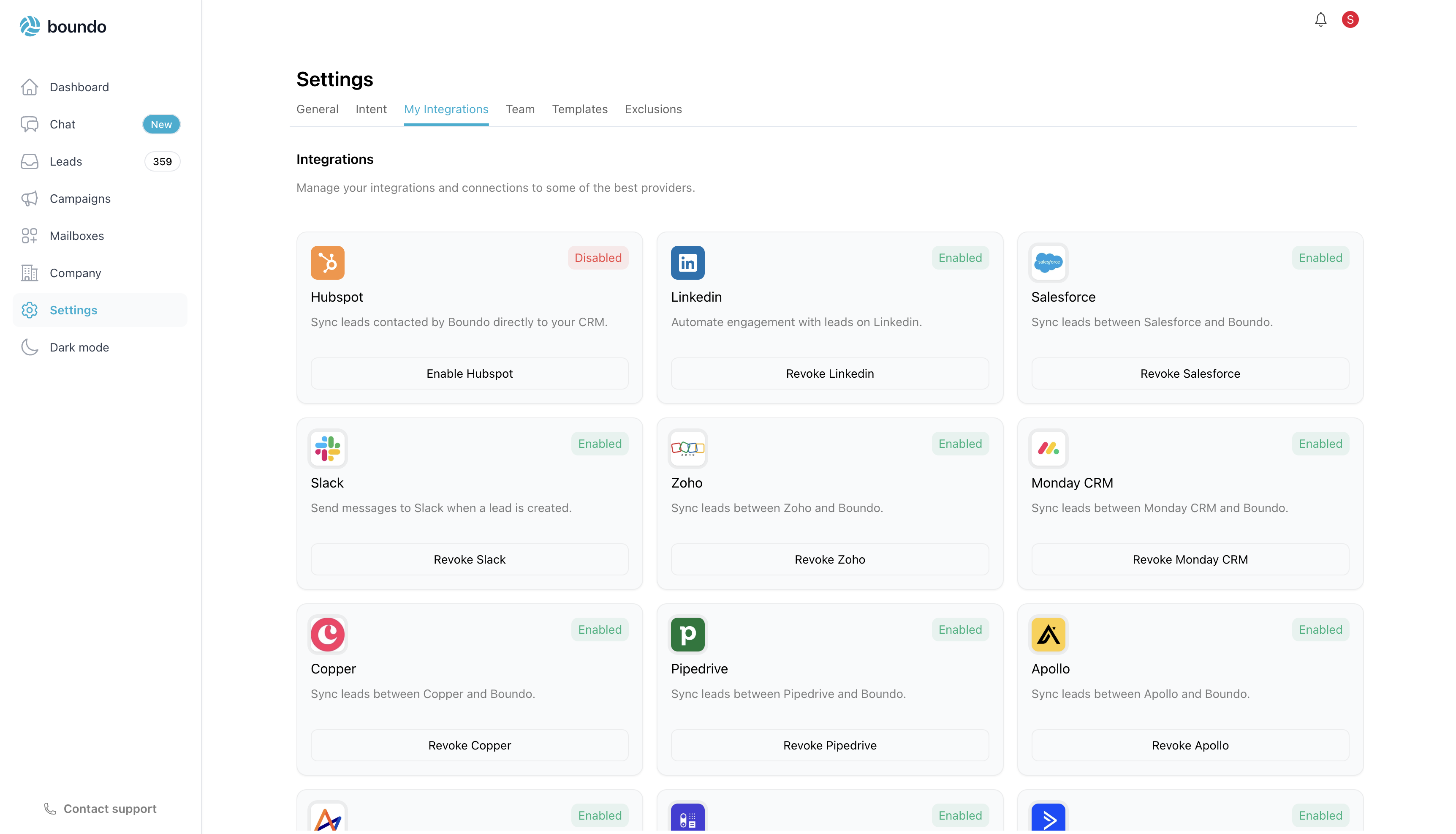Open the Exclusions tab

653,109
